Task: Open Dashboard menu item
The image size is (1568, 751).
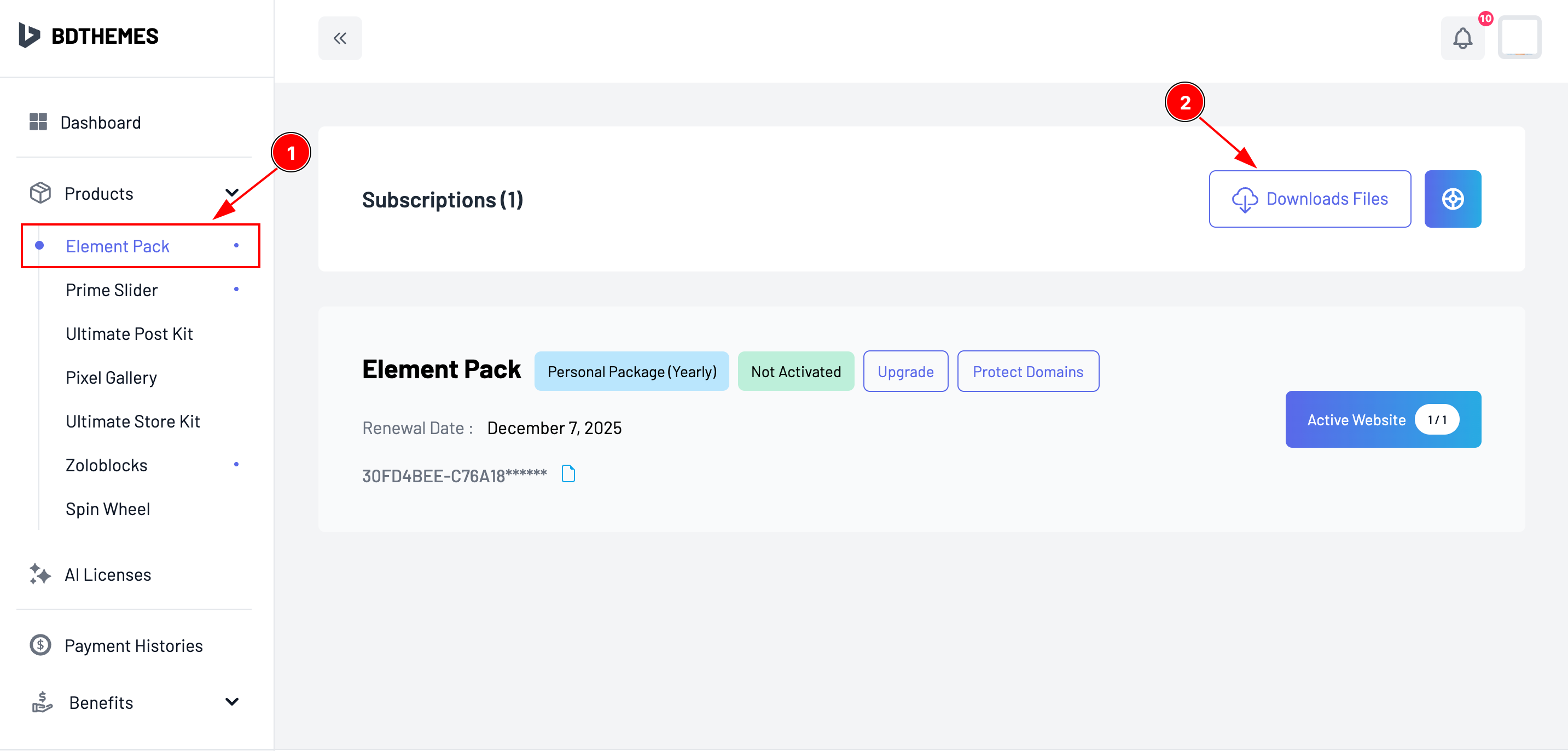Action: pyautogui.click(x=101, y=123)
